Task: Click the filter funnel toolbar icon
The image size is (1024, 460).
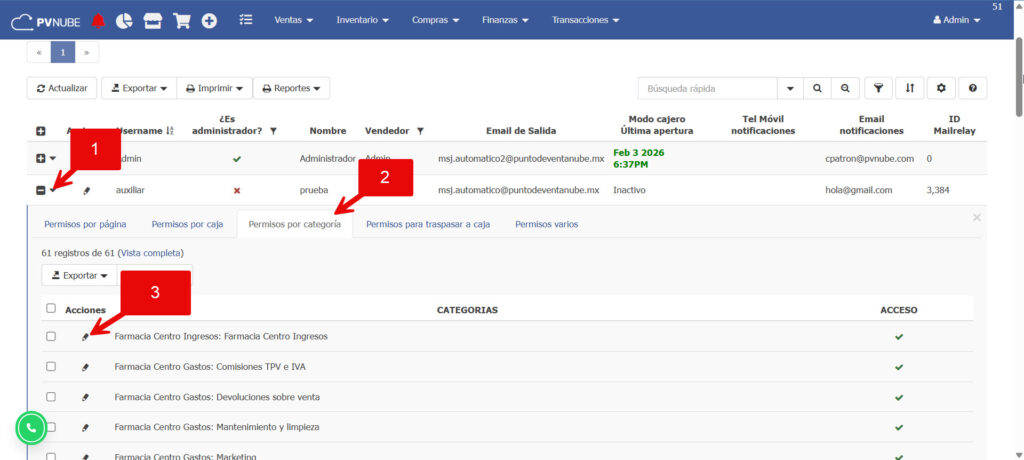Action: coord(878,88)
